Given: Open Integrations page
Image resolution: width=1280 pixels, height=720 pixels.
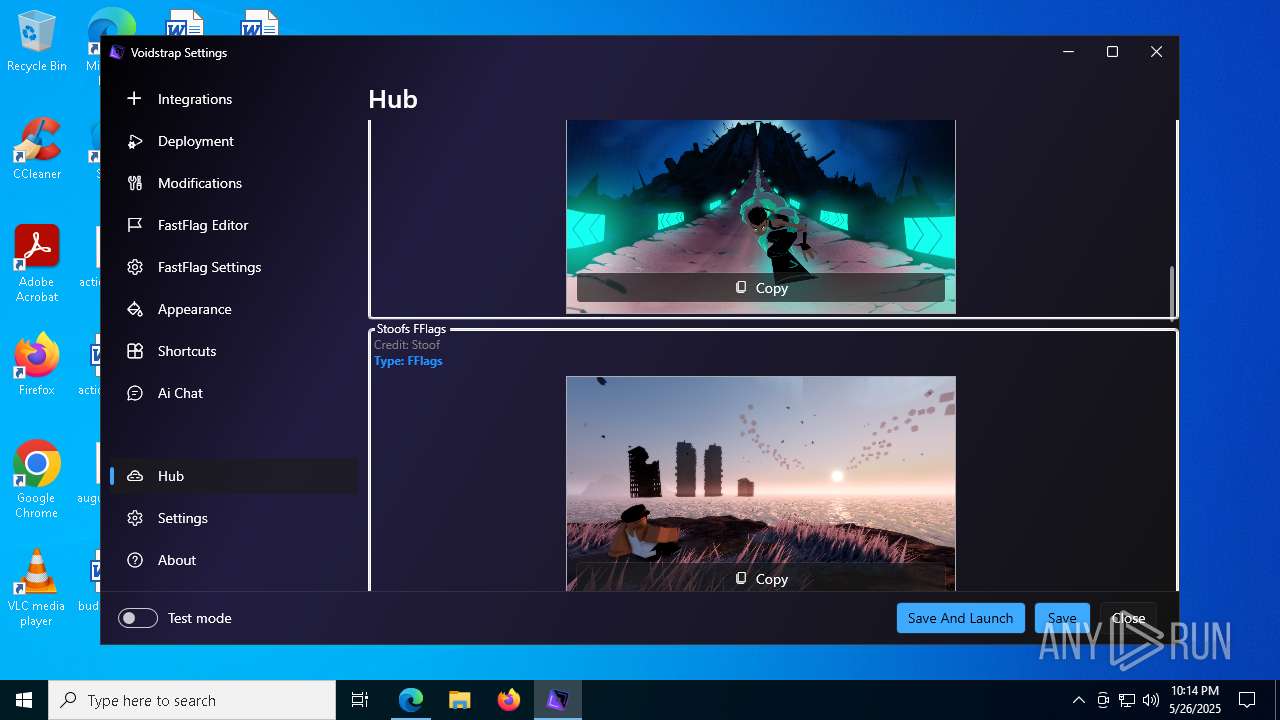Looking at the screenshot, I should (234, 99).
